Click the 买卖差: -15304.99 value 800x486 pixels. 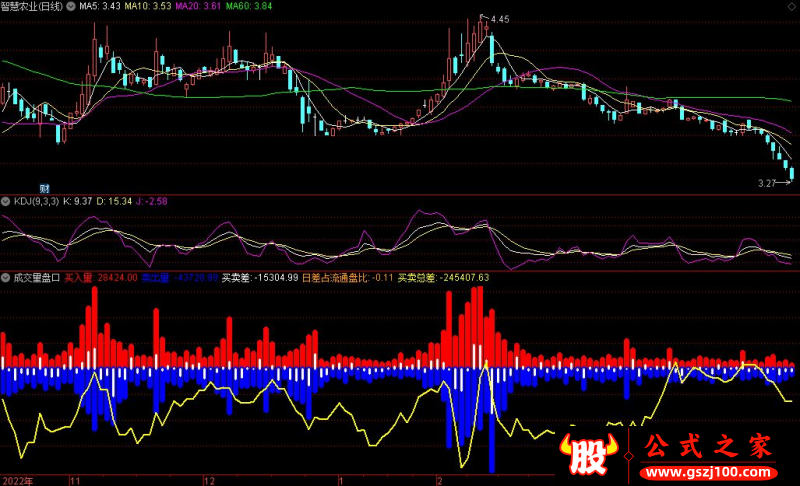coord(260,278)
